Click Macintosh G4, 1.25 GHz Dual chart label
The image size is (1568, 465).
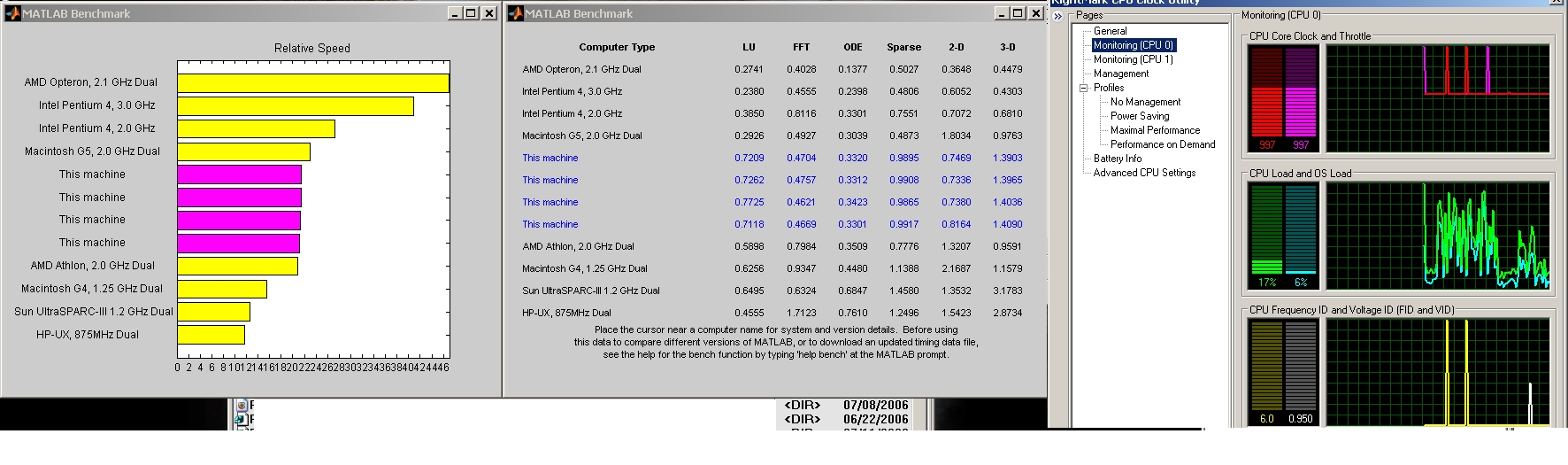coord(92,289)
